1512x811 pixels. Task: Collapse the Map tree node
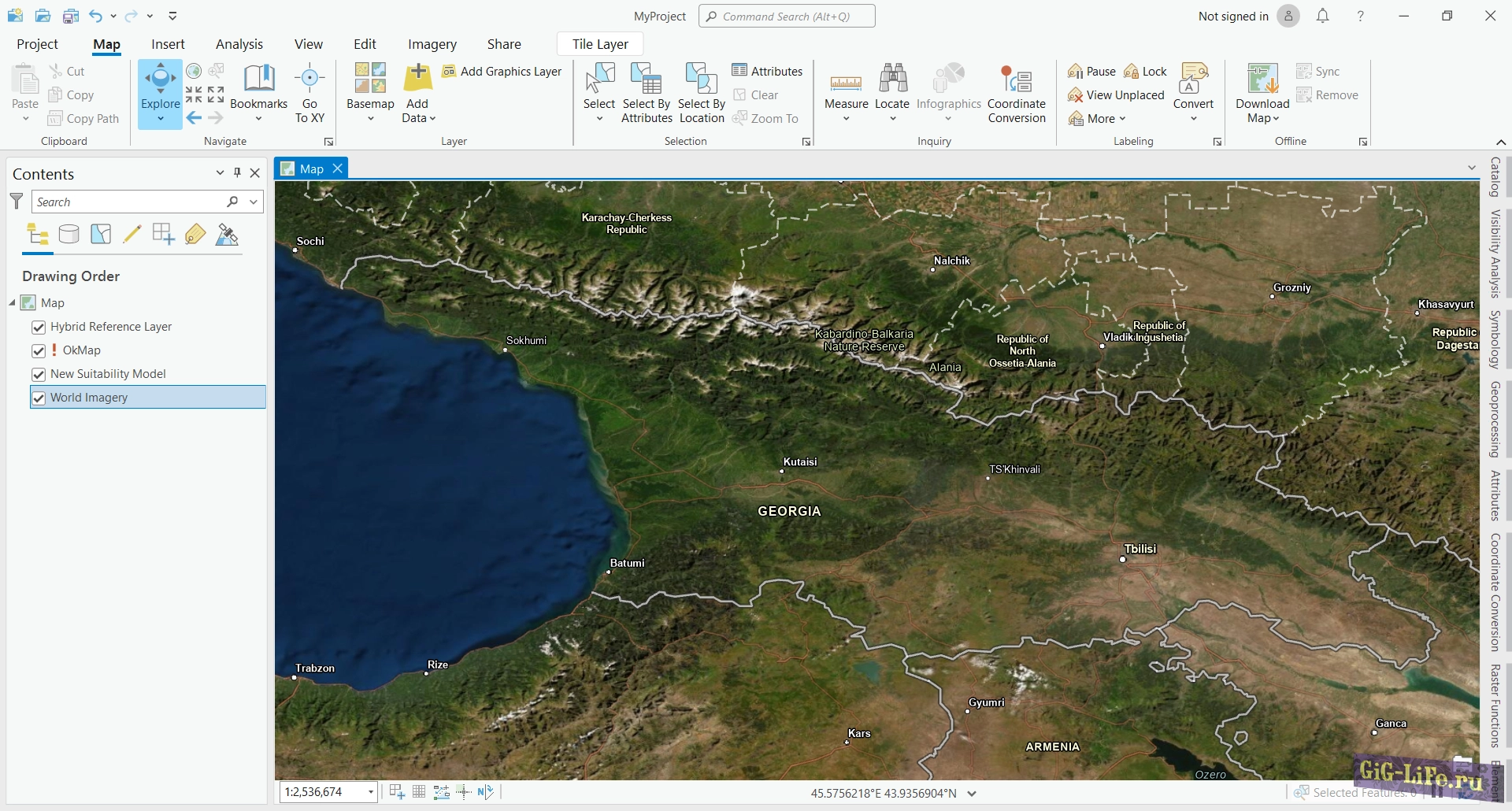13,303
